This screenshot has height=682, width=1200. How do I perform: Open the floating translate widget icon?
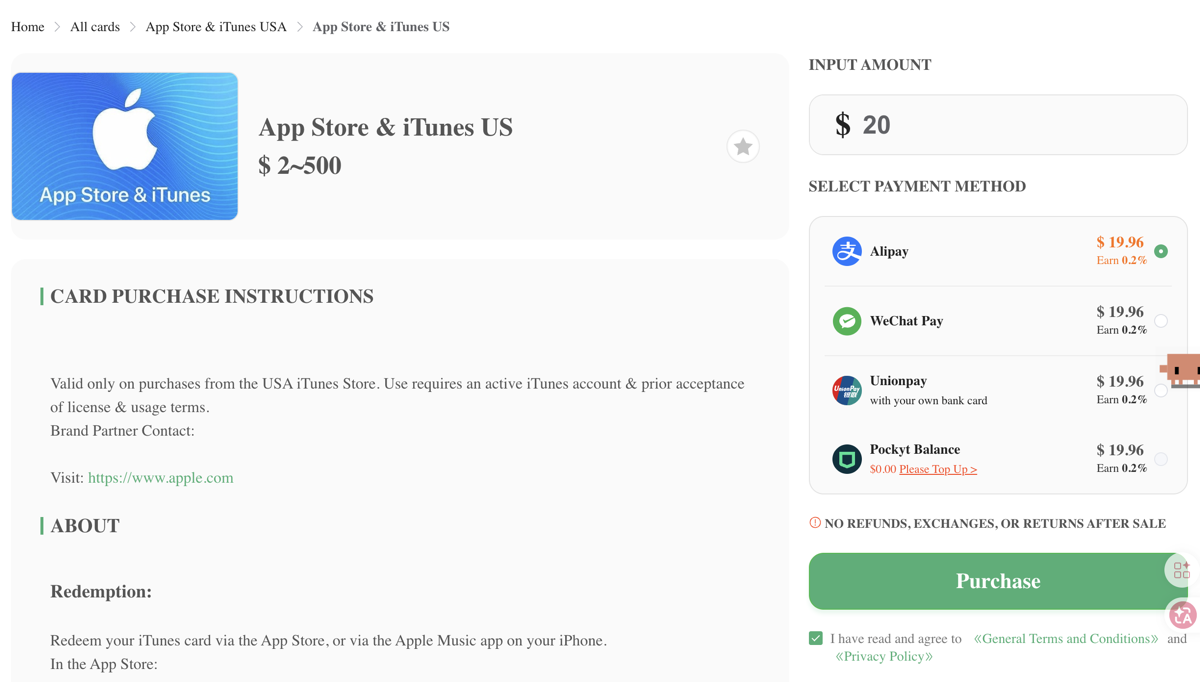pyautogui.click(x=1183, y=615)
